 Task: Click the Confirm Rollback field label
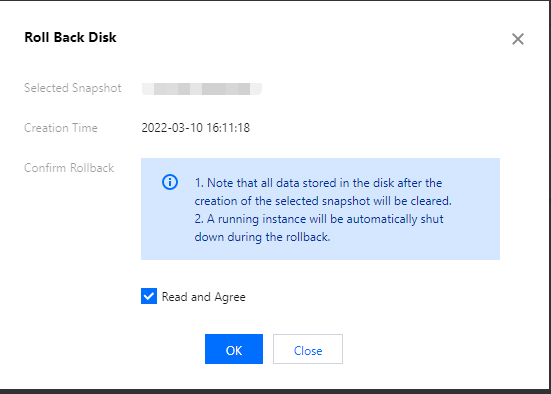[69, 168]
